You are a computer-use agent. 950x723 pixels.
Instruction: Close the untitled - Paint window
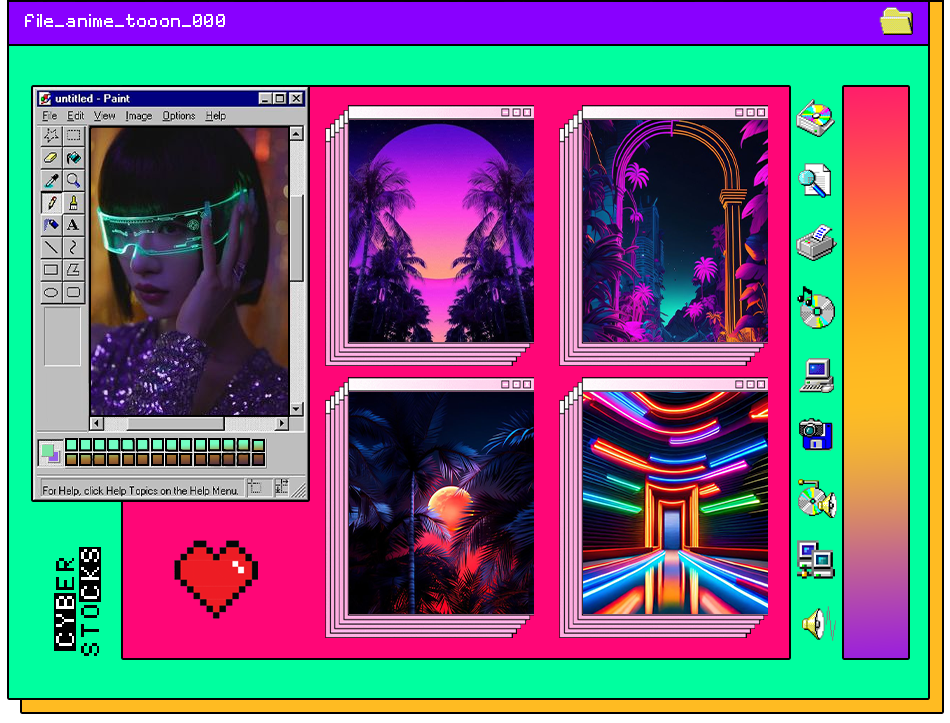[x=296, y=98]
